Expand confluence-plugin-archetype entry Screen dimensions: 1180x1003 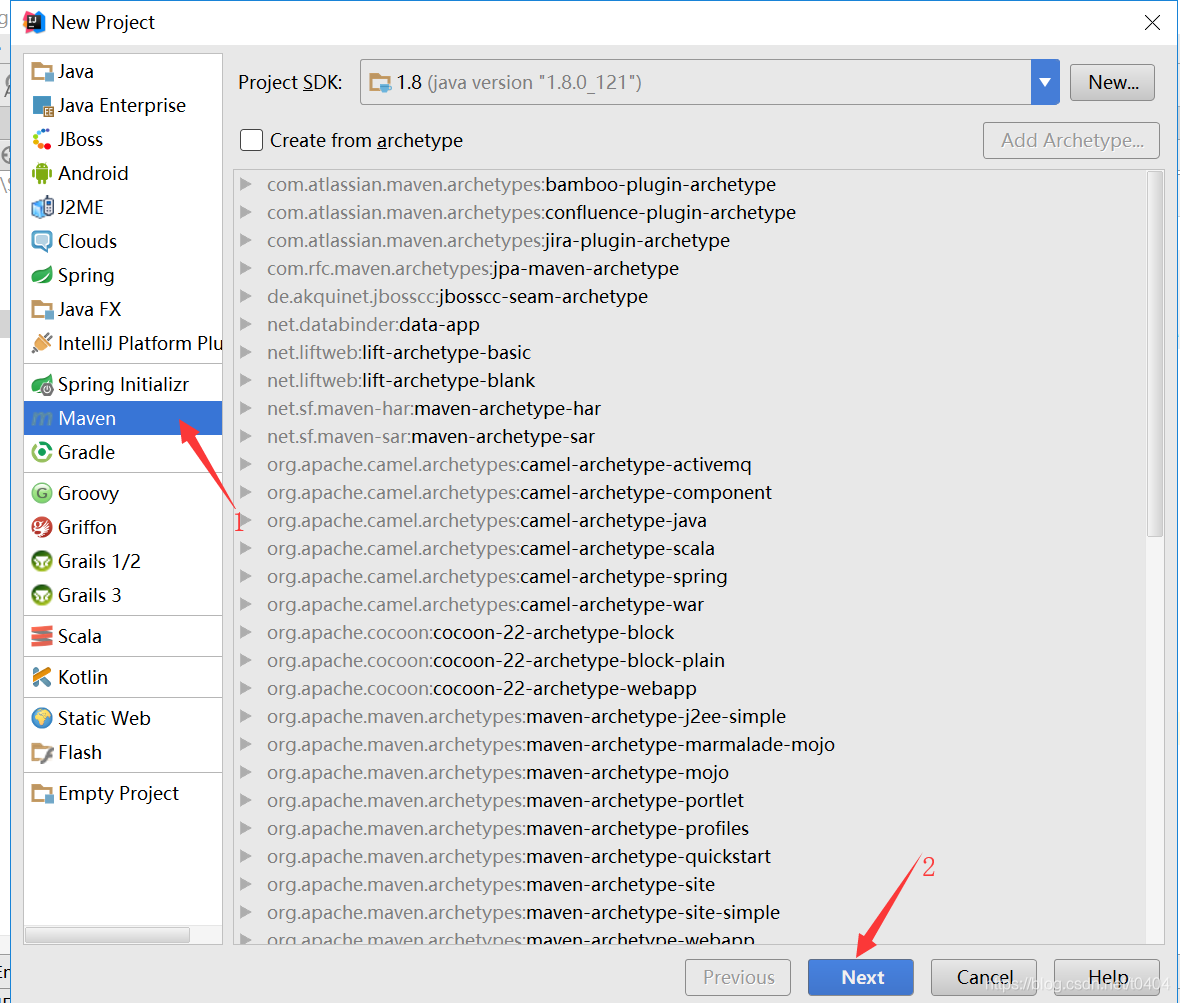pos(245,212)
